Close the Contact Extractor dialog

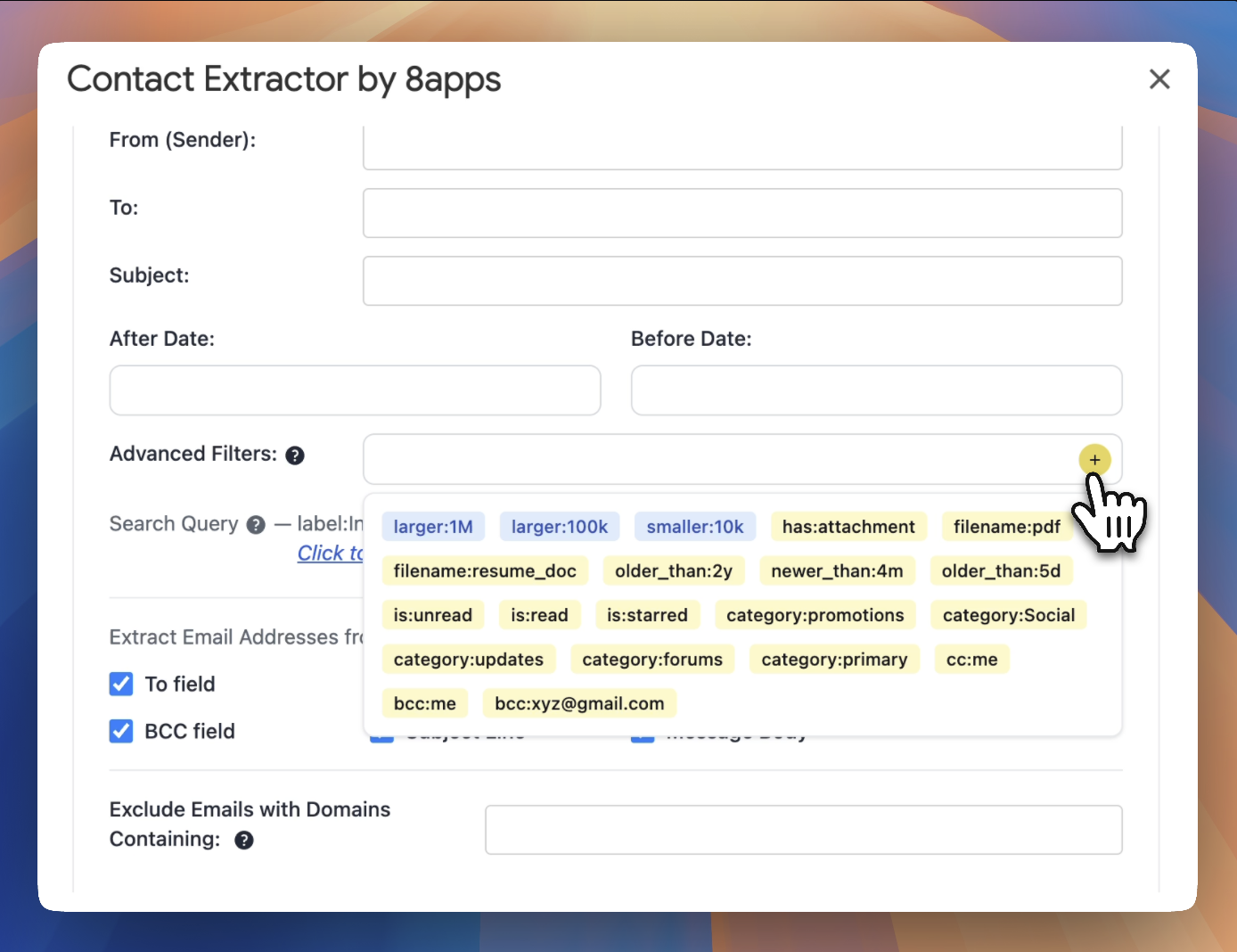click(x=1159, y=79)
